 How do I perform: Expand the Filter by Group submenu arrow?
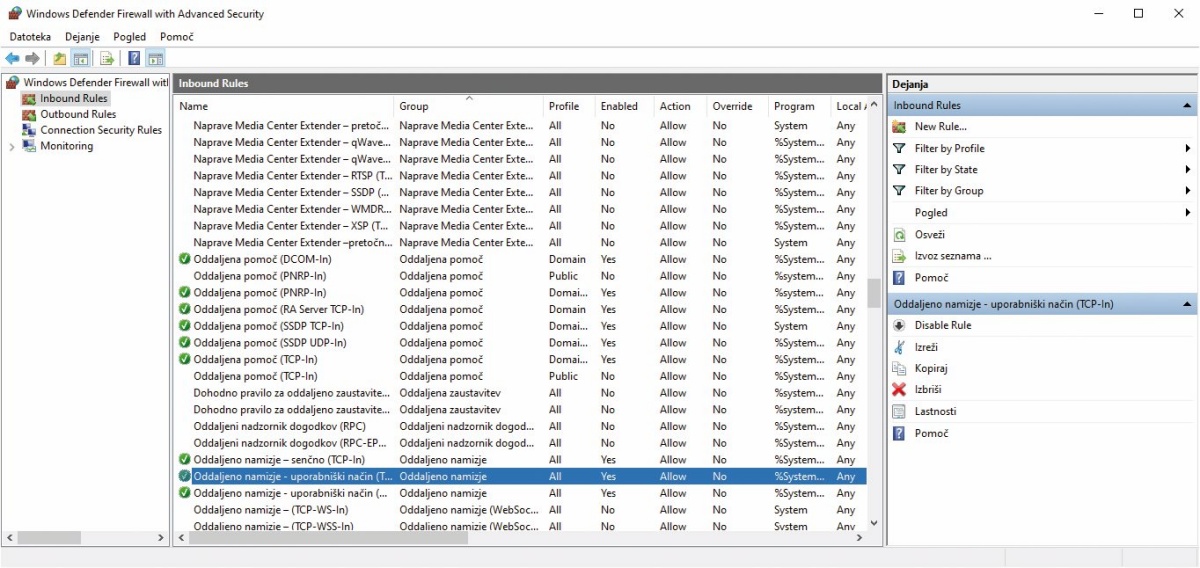tap(1188, 190)
